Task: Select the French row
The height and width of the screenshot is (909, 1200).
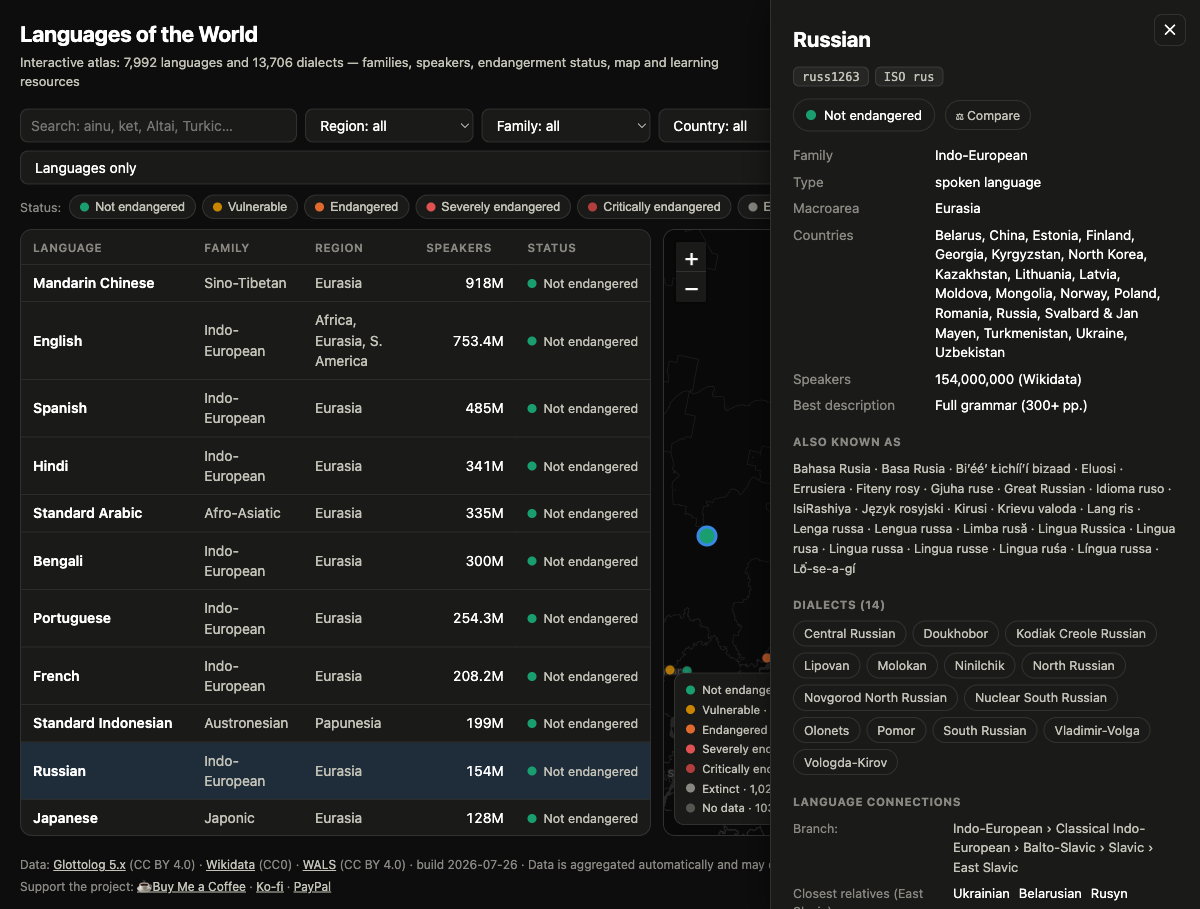Action: click(335, 676)
